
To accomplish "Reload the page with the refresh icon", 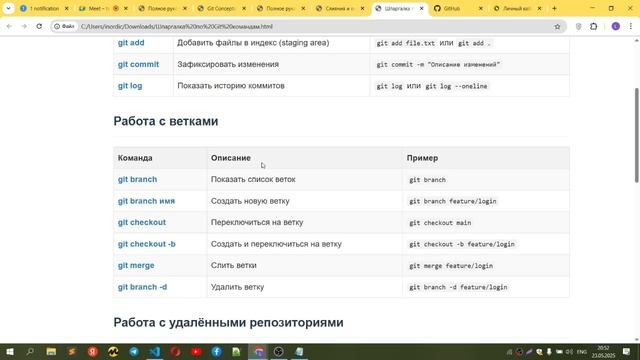I will [x=39, y=26].
